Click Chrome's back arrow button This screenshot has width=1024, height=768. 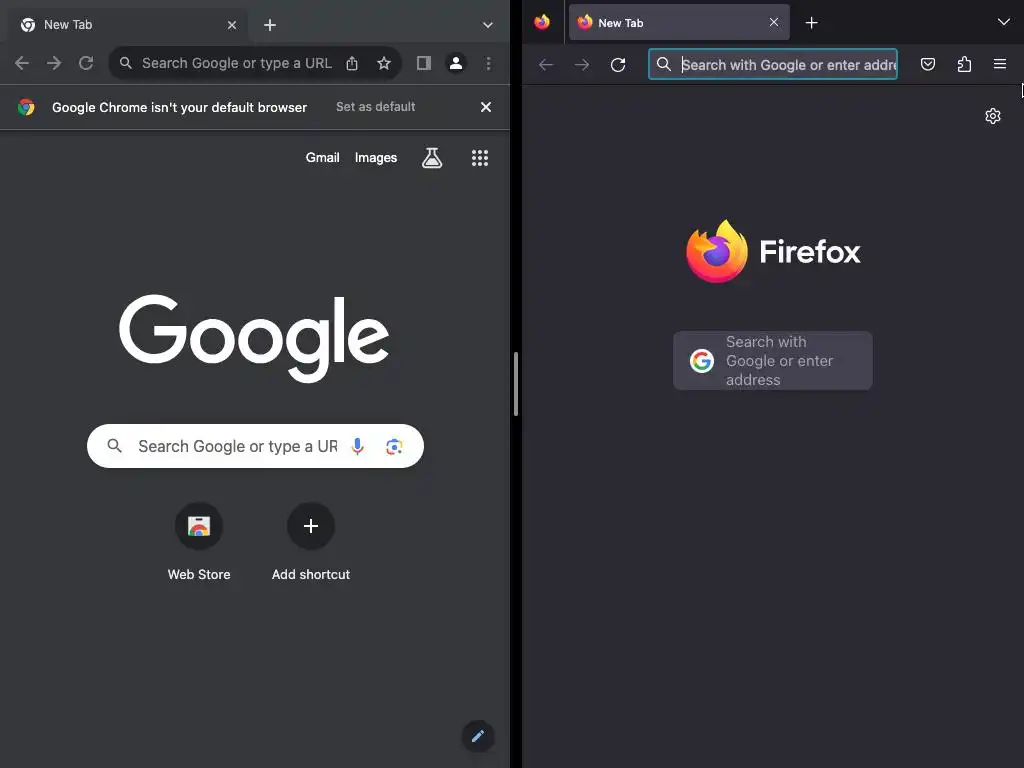point(22,63)
